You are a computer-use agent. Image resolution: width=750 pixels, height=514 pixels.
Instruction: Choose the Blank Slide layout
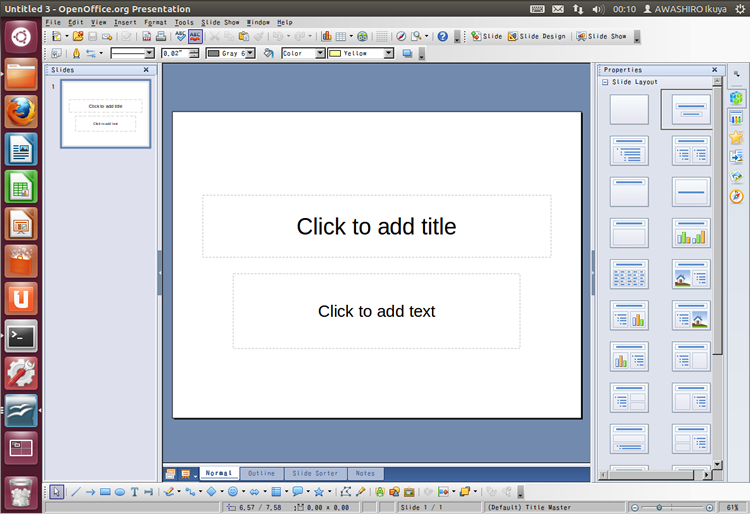pos(629,109)
